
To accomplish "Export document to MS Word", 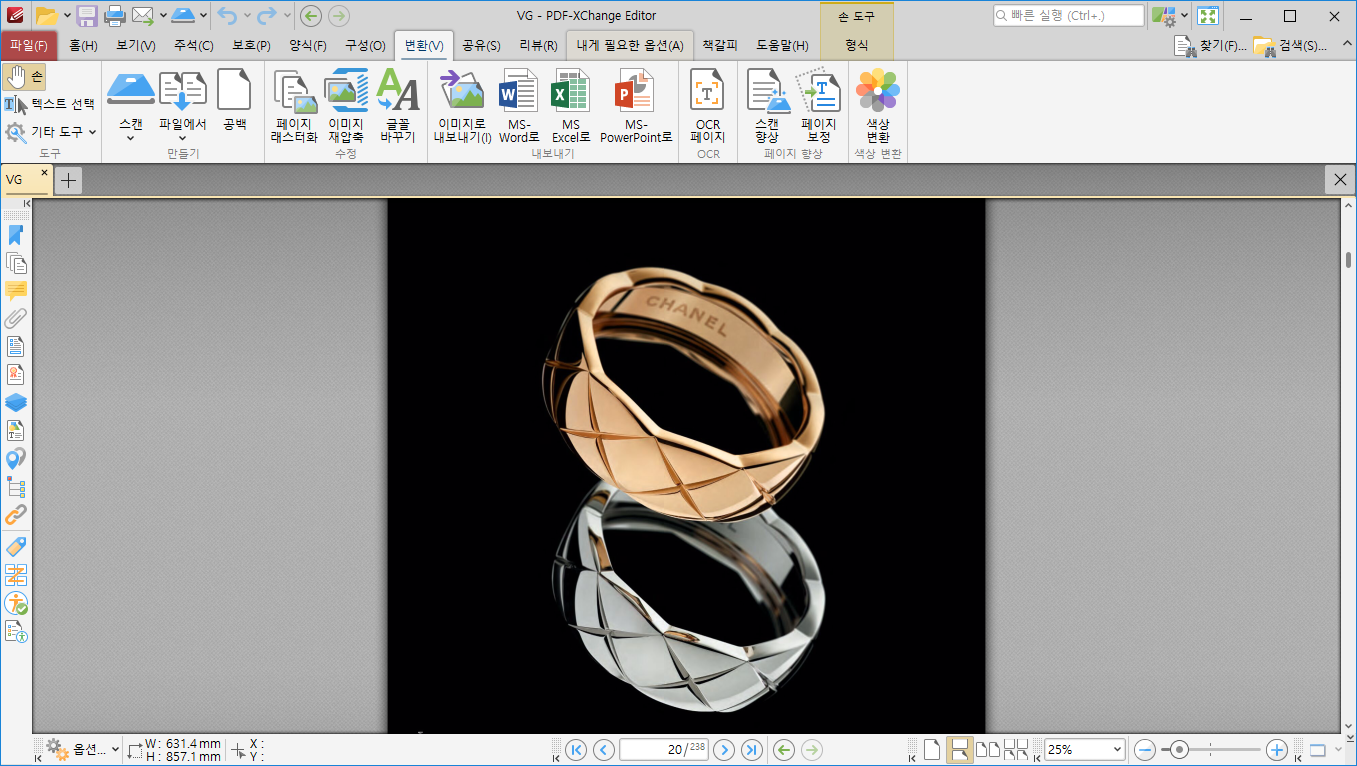I will 519,106.
